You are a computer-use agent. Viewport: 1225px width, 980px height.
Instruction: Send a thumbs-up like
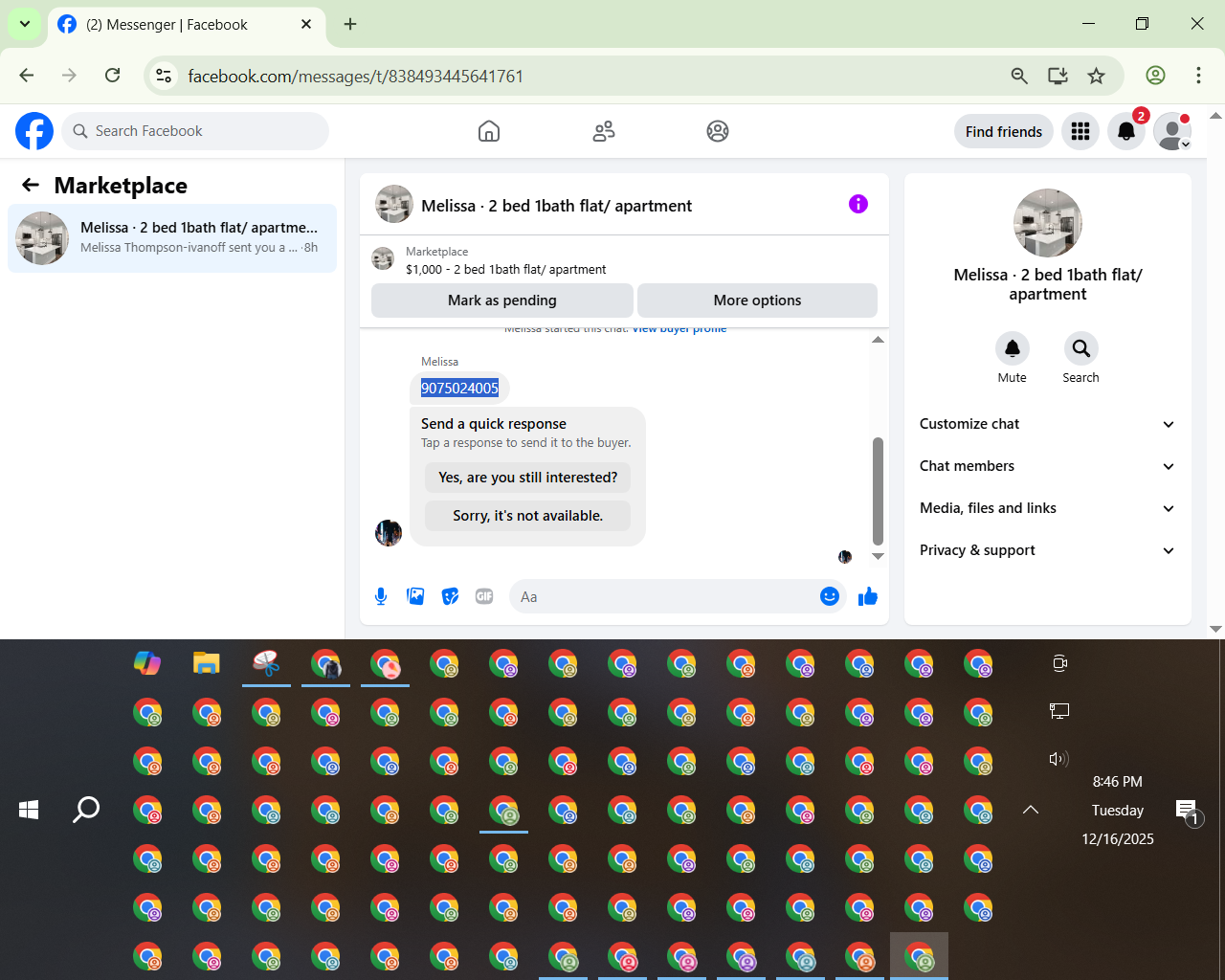click(868, 596)
